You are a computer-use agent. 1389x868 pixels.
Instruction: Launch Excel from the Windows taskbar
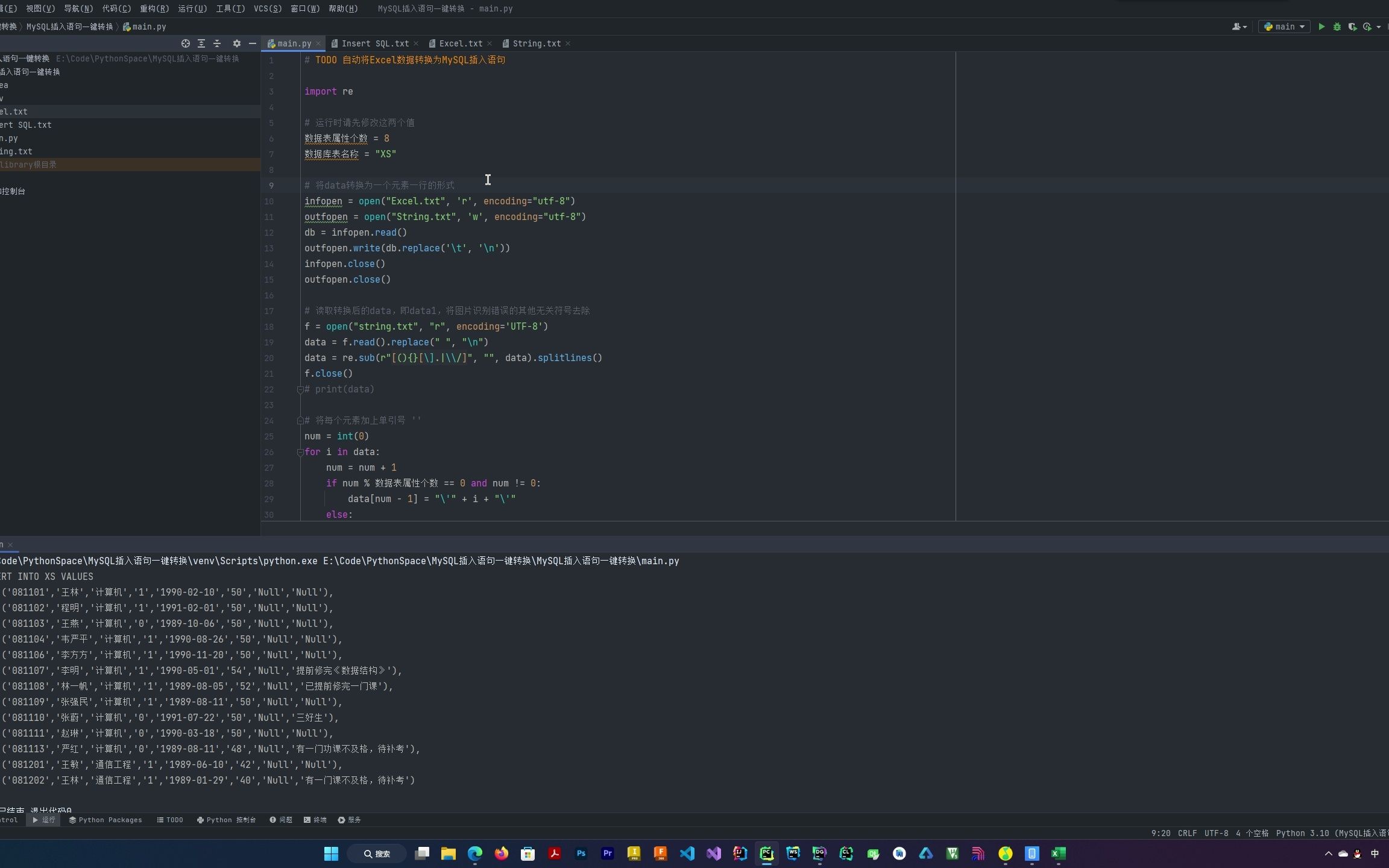tap(1059, 854)
